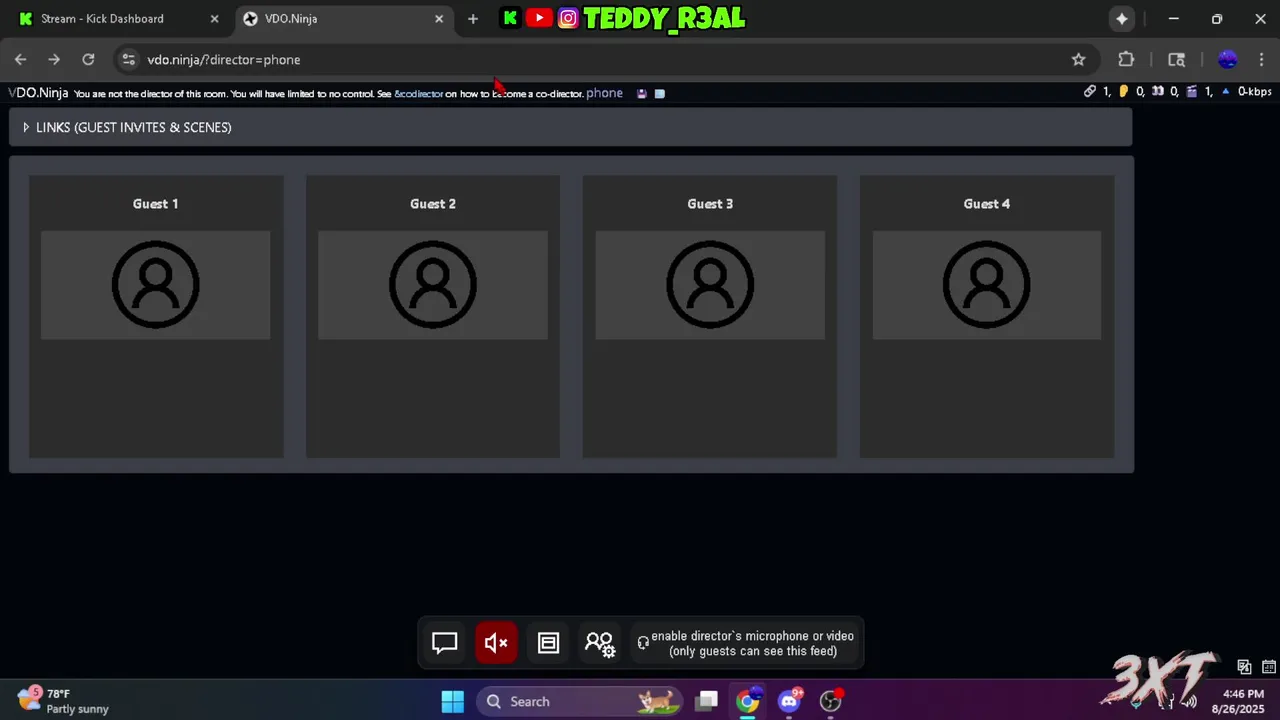Select the Guest 3 avatar placeholder
The width and height of the screenshot is (1280, 720).
pos(710,285)
